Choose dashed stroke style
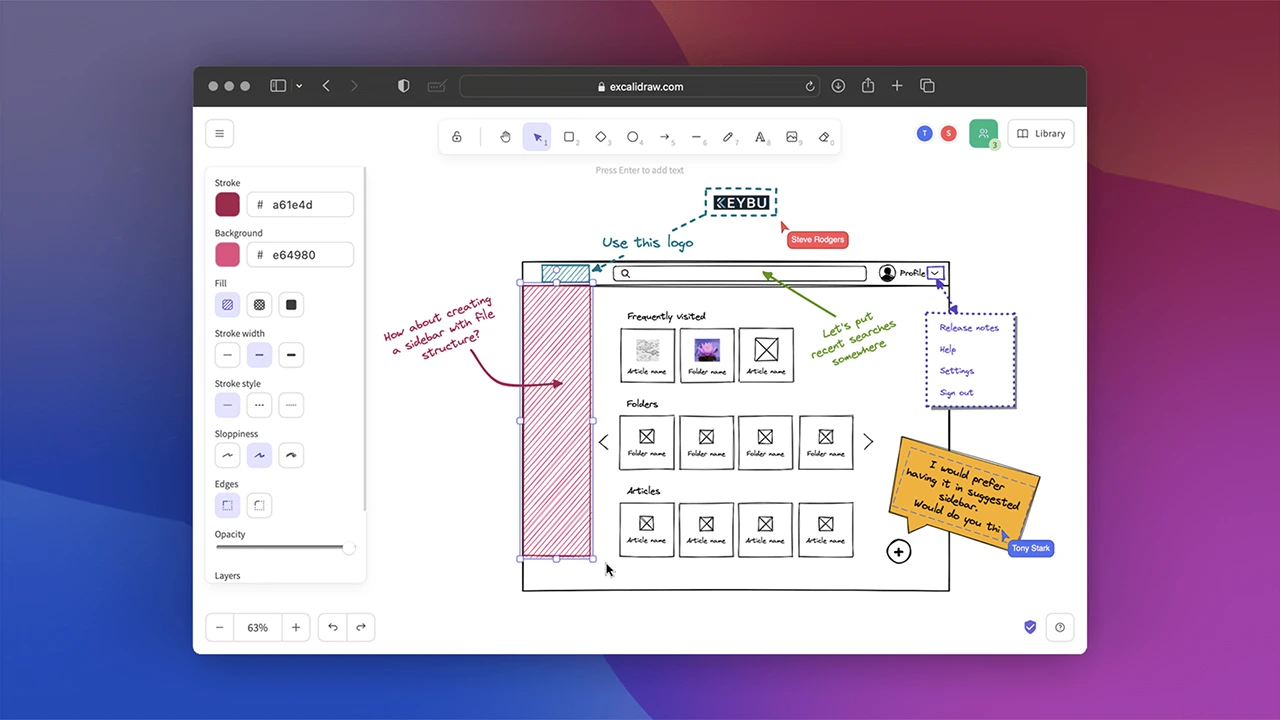Screen dimensions: 1280x720 point(259,405)
